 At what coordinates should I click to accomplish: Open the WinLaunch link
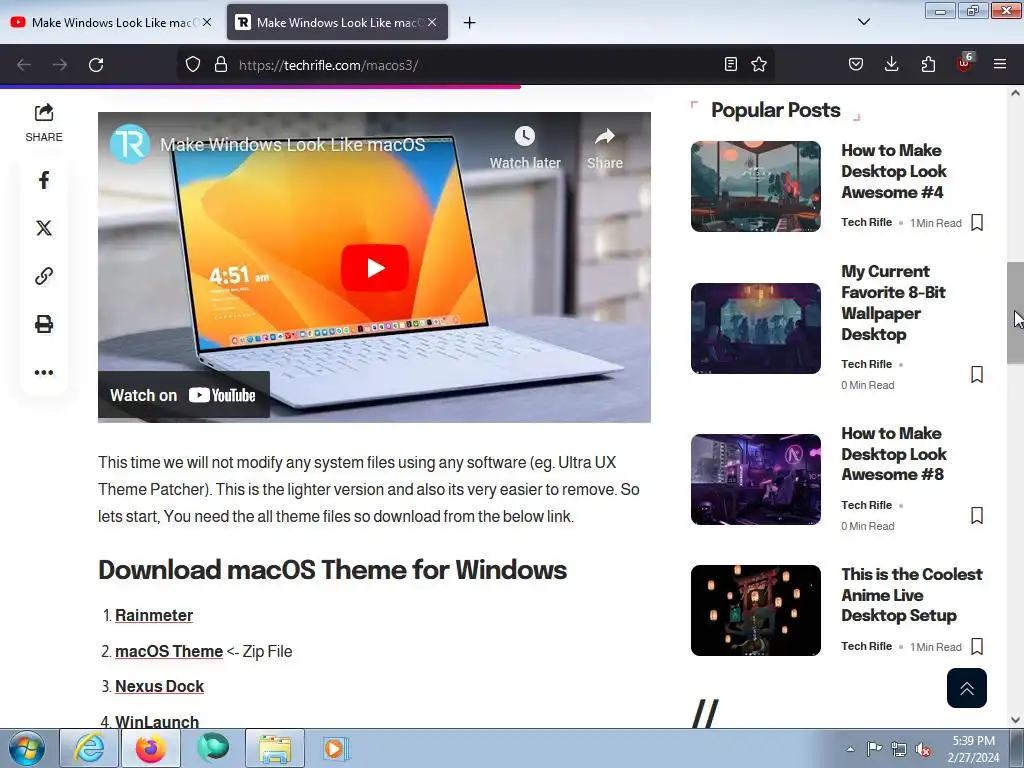click(x=157, y=722)
